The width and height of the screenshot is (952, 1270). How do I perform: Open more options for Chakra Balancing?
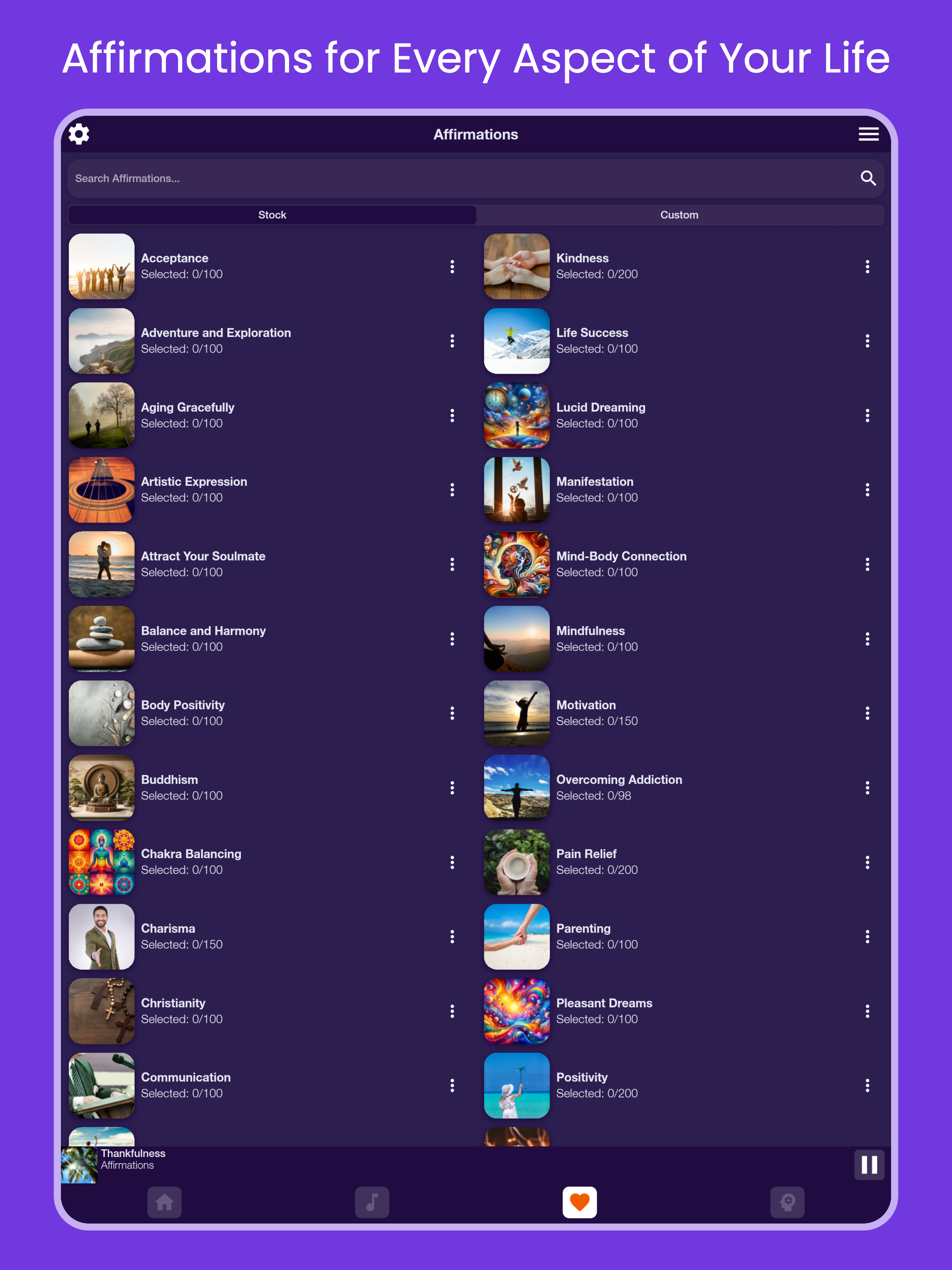(x=452, y=862)
